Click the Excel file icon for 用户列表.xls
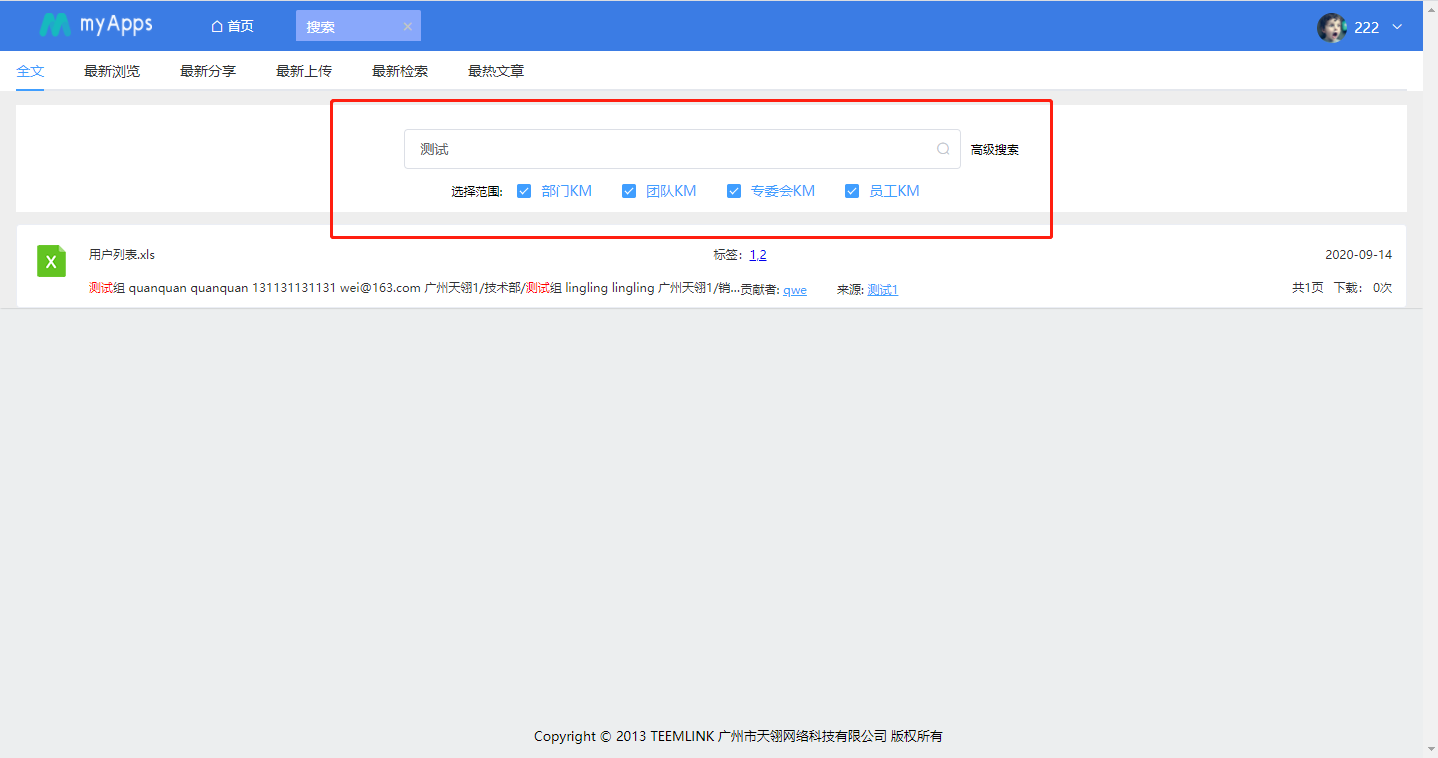This screenshot has height=758, width=1438. click(51, 261)
